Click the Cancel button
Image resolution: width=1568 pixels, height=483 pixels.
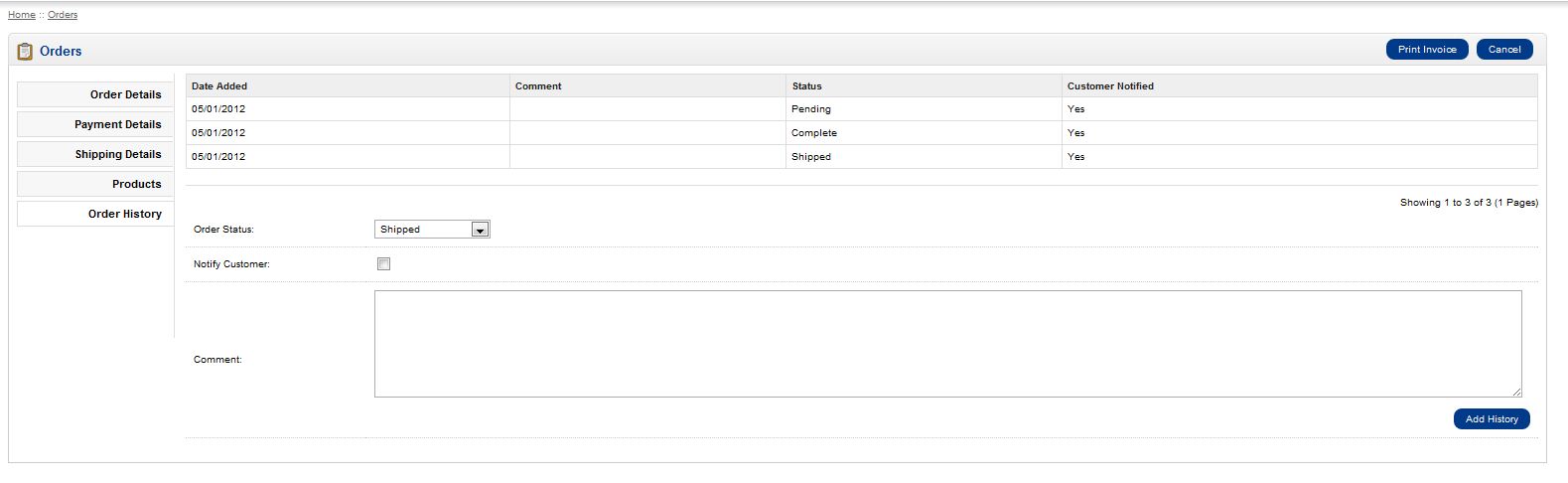(x=1503, y=50)
